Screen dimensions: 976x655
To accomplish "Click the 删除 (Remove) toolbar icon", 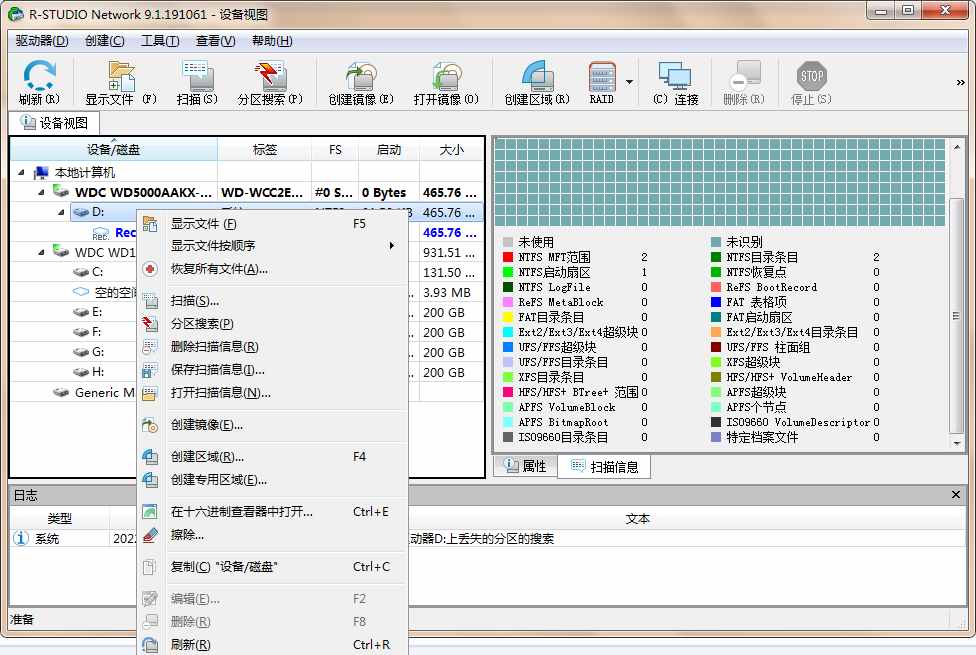I will tap(746, 80).
